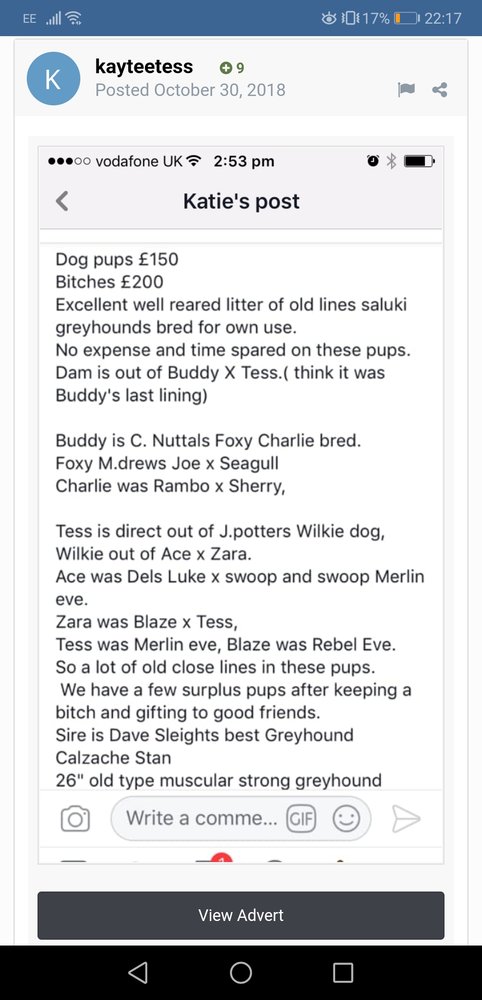Open the Posted October 30, 2018 timestamp
Screen dimensions: 482x1000
tap(190, 90)
